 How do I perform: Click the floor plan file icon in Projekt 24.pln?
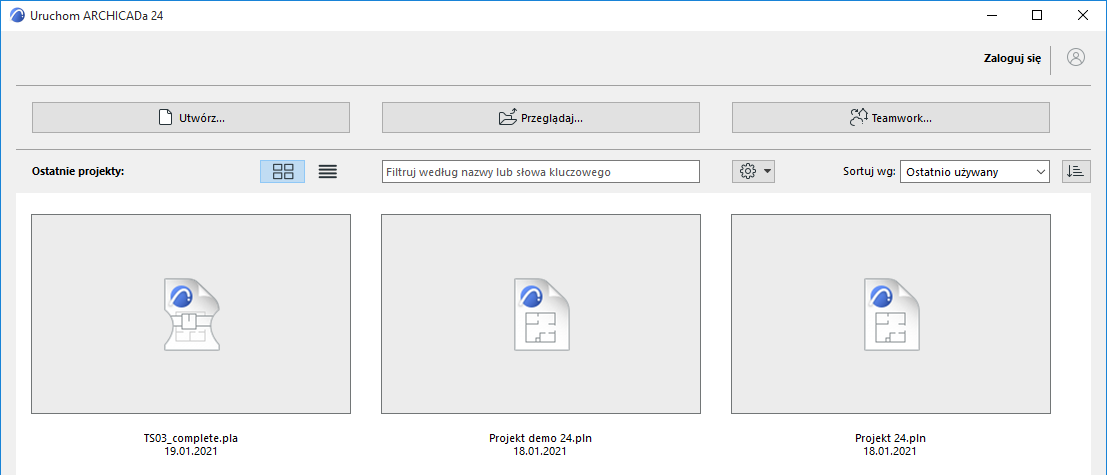point(891,314)
